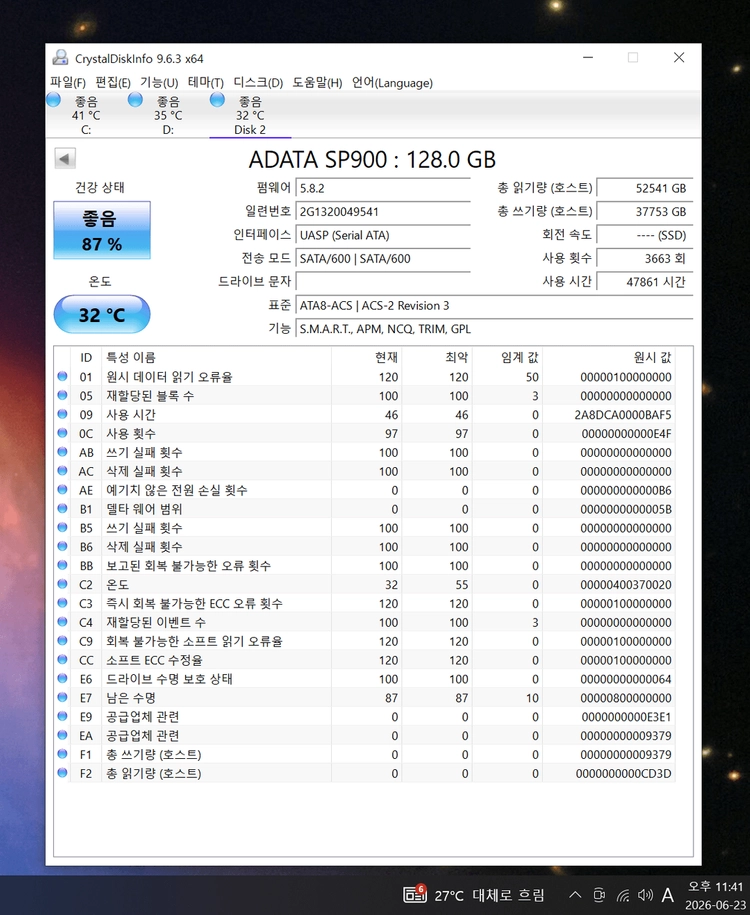750x915 pixels.
Task: Click status dot for attribute AB row
Action: (62, 452)
